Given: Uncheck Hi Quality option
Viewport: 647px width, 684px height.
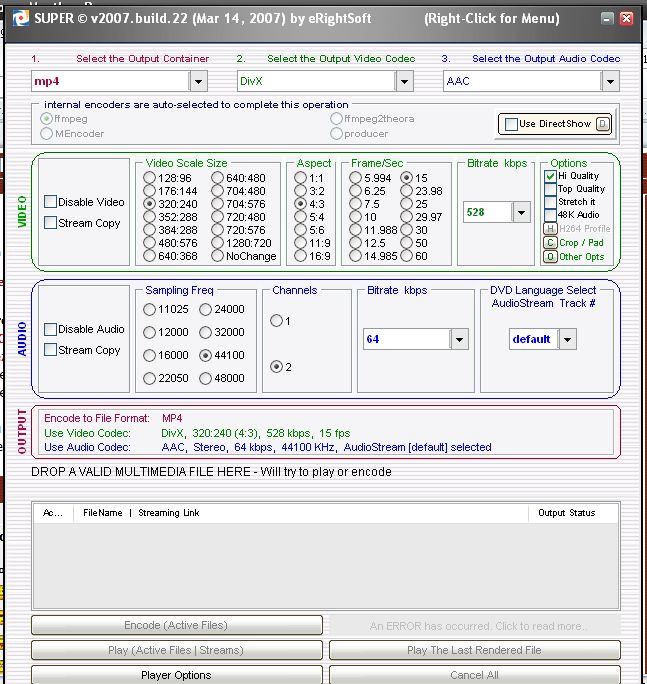Looking at the screenshot, I should click(x=550, y=176).
